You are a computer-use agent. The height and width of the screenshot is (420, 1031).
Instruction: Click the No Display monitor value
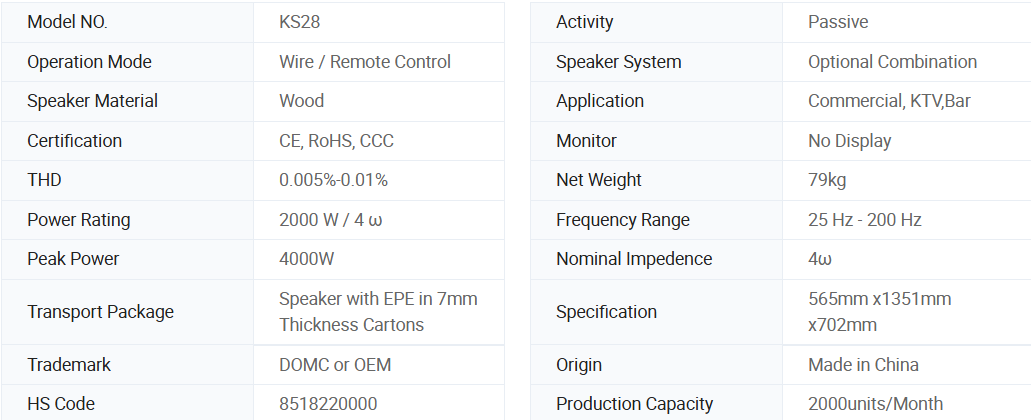pyautogui.click(x=849, y=141)
